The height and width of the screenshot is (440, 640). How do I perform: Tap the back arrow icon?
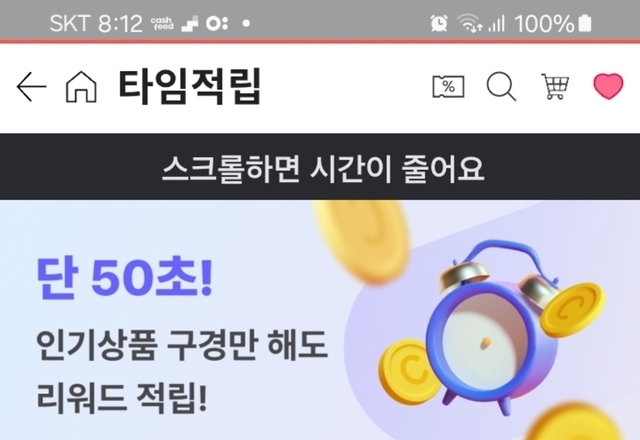(x=31, y=87)
